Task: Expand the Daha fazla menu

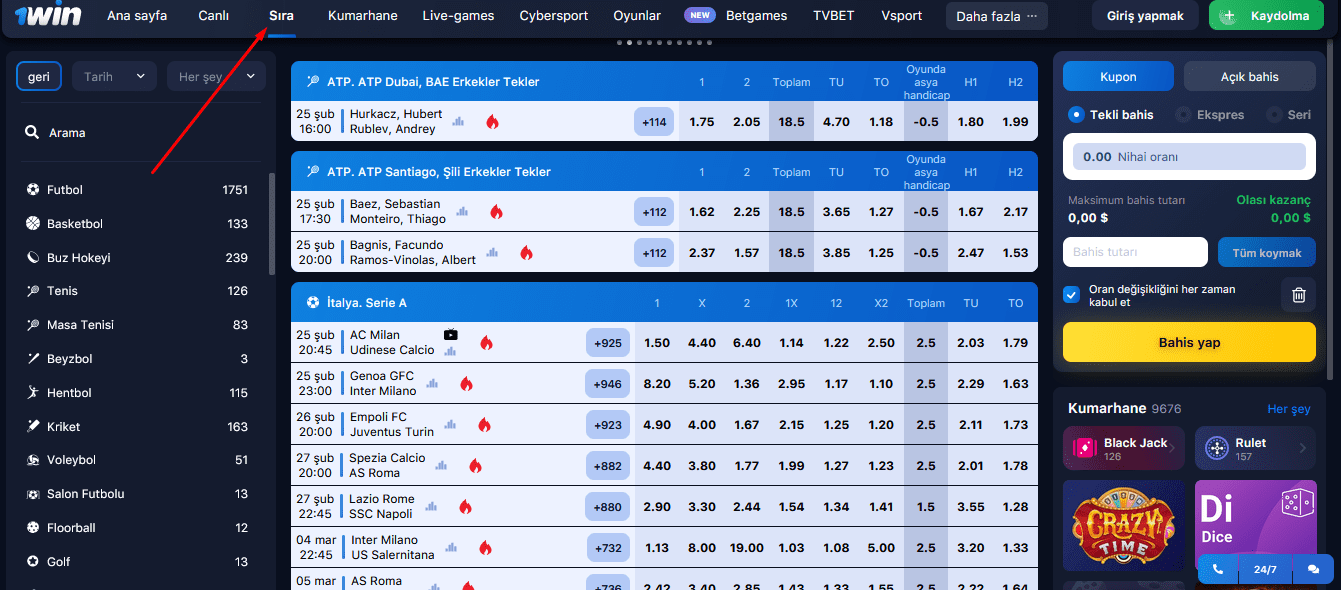Action: 997,16
